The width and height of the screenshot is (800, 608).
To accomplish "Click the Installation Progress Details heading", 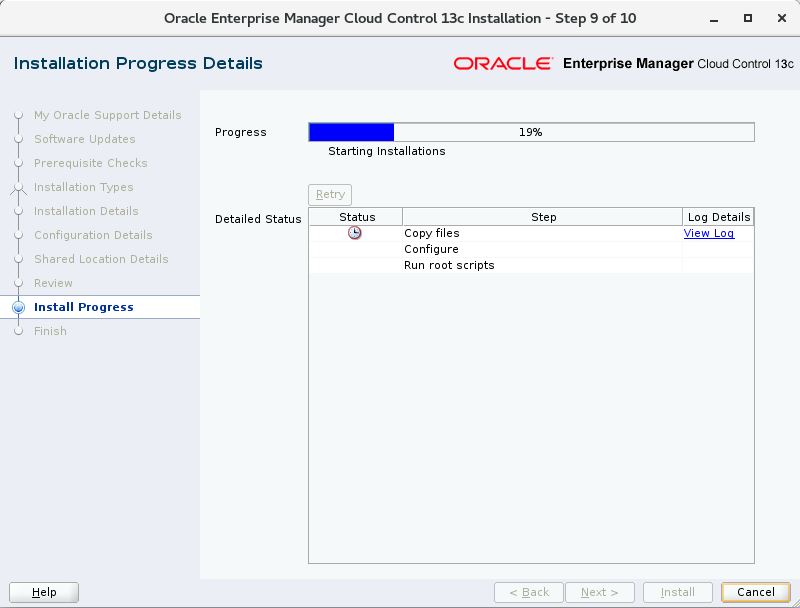I will (138, 63).
